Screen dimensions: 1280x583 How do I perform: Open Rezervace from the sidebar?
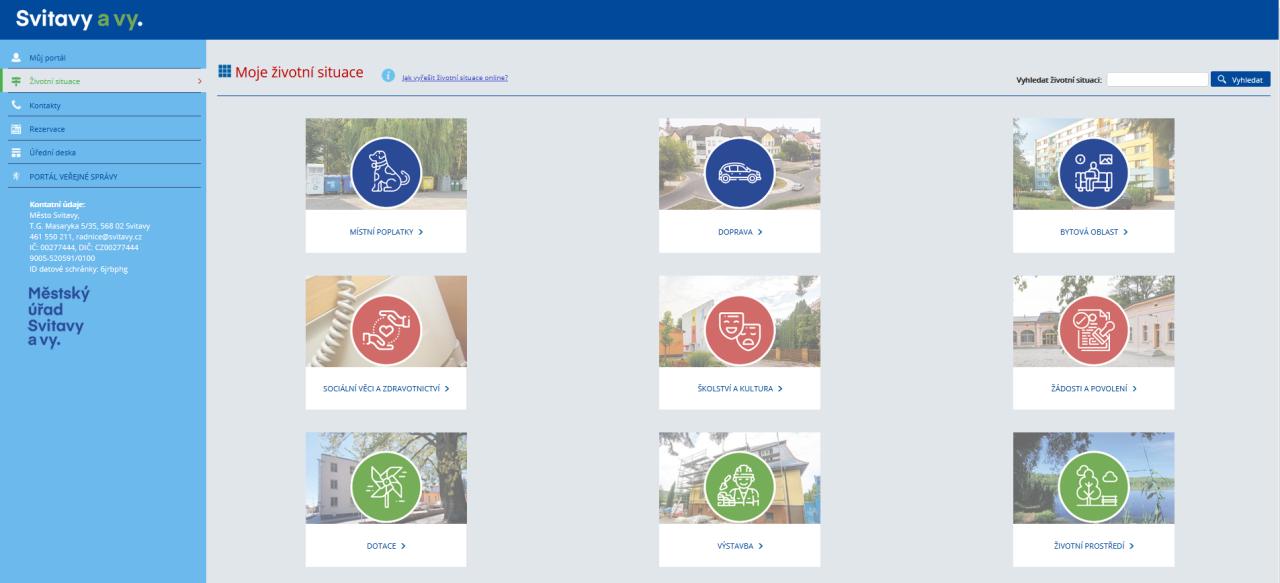[47, 129]
